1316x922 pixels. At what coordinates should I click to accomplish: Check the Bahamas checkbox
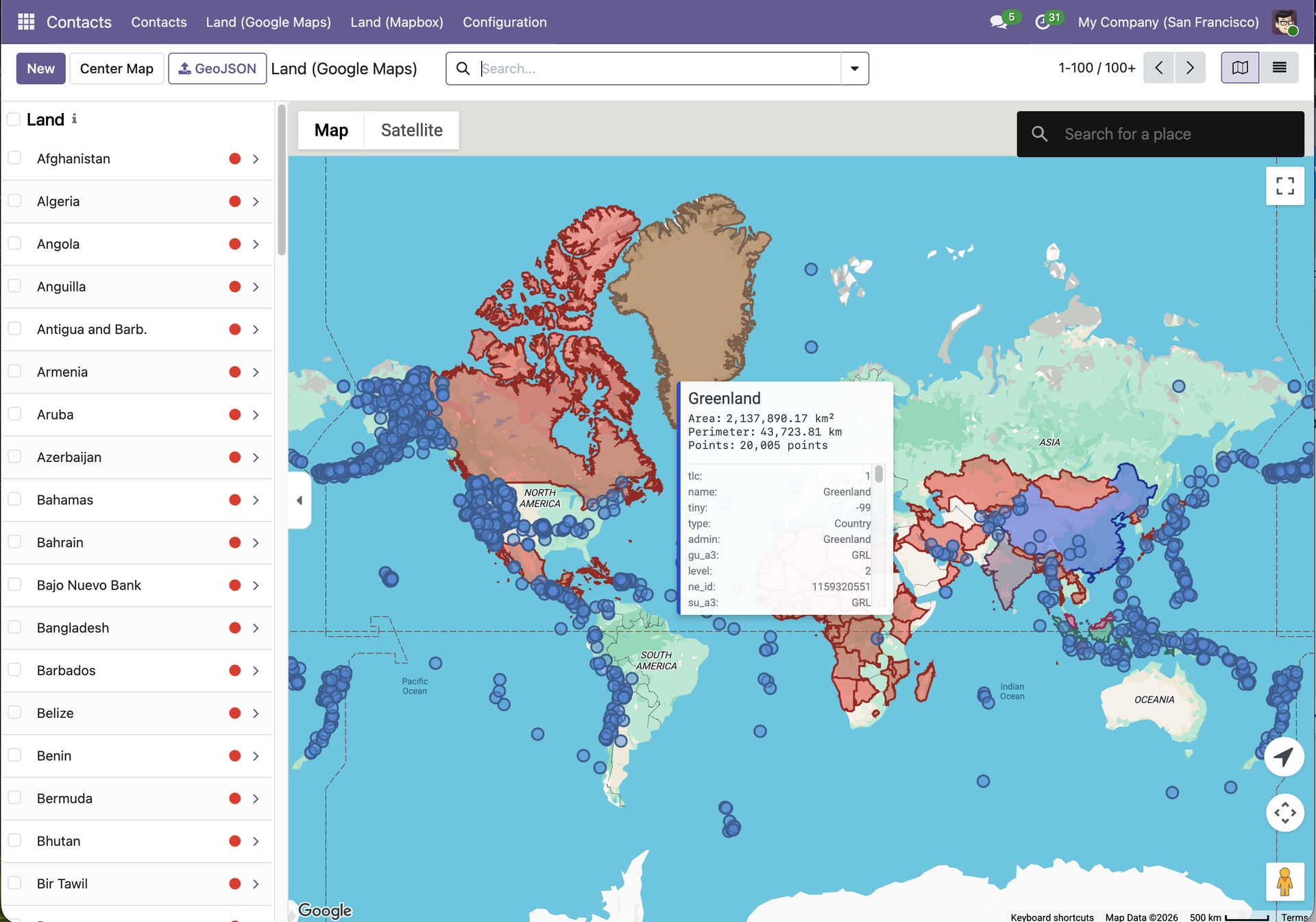pos(14,499)
